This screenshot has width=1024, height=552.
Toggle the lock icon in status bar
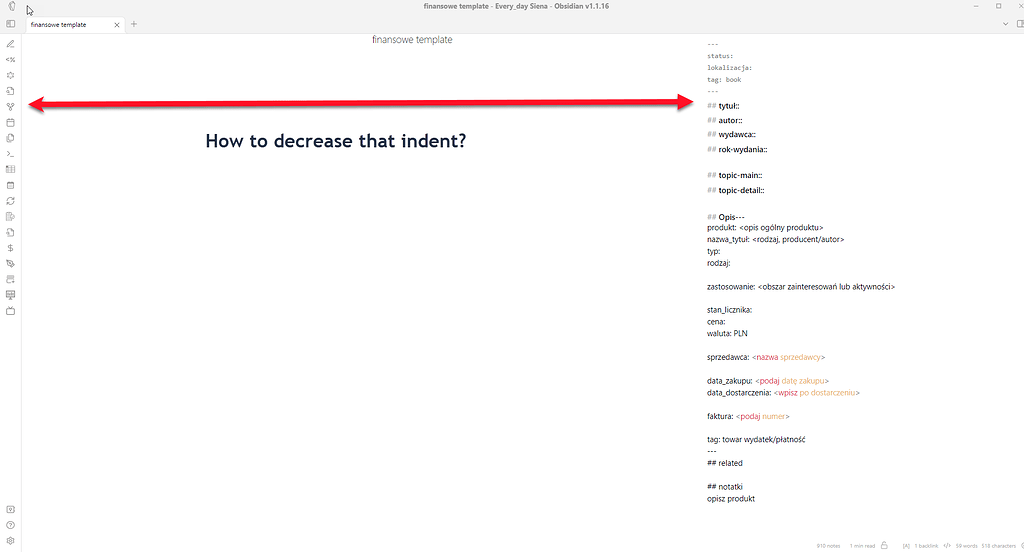coord(885,545)
